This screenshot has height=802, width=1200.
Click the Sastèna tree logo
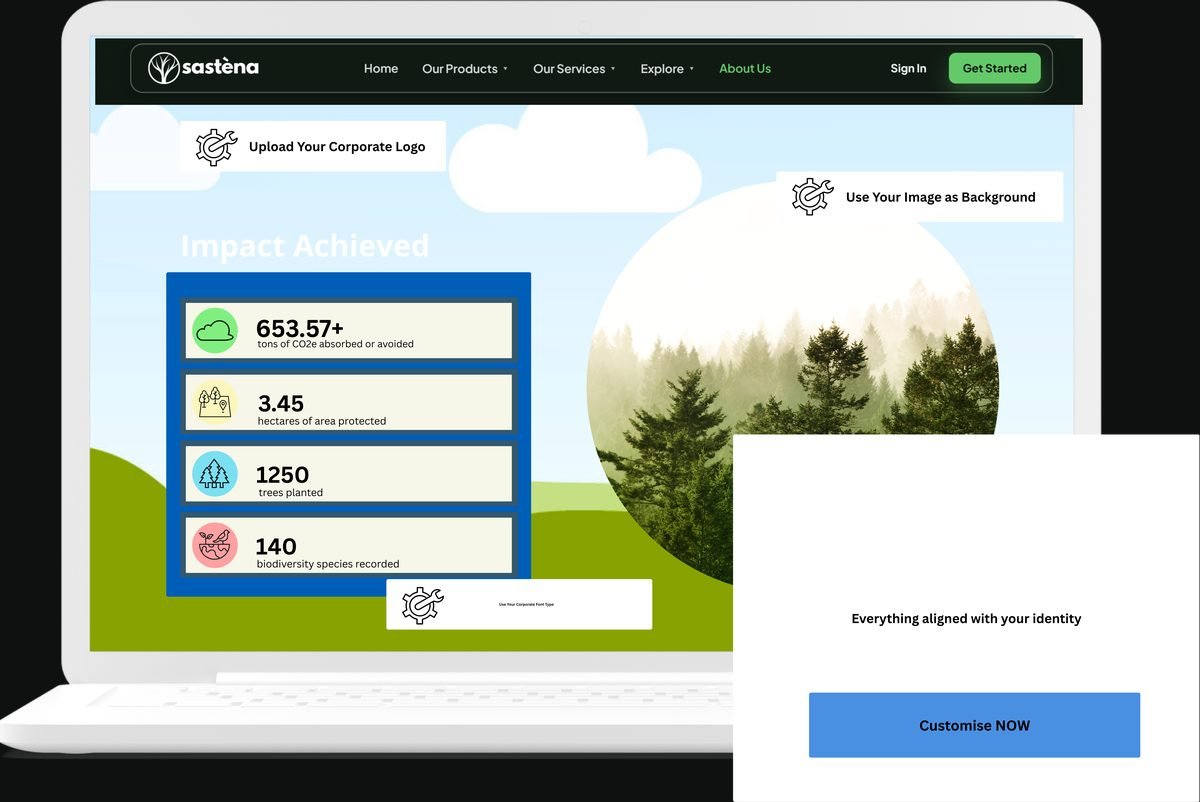(164, 68)
